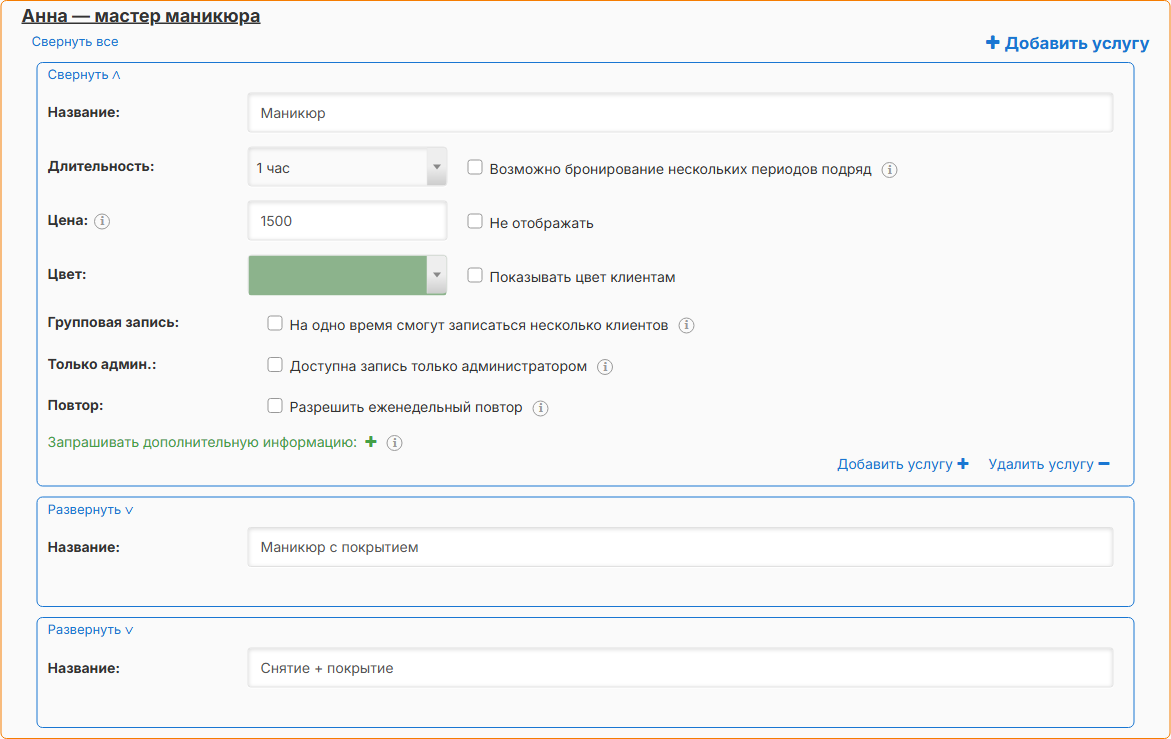The height and width of the screenshot is (739, 1171).
Task: Click info icon next to admin-only booking option
Action: (605, 367)
